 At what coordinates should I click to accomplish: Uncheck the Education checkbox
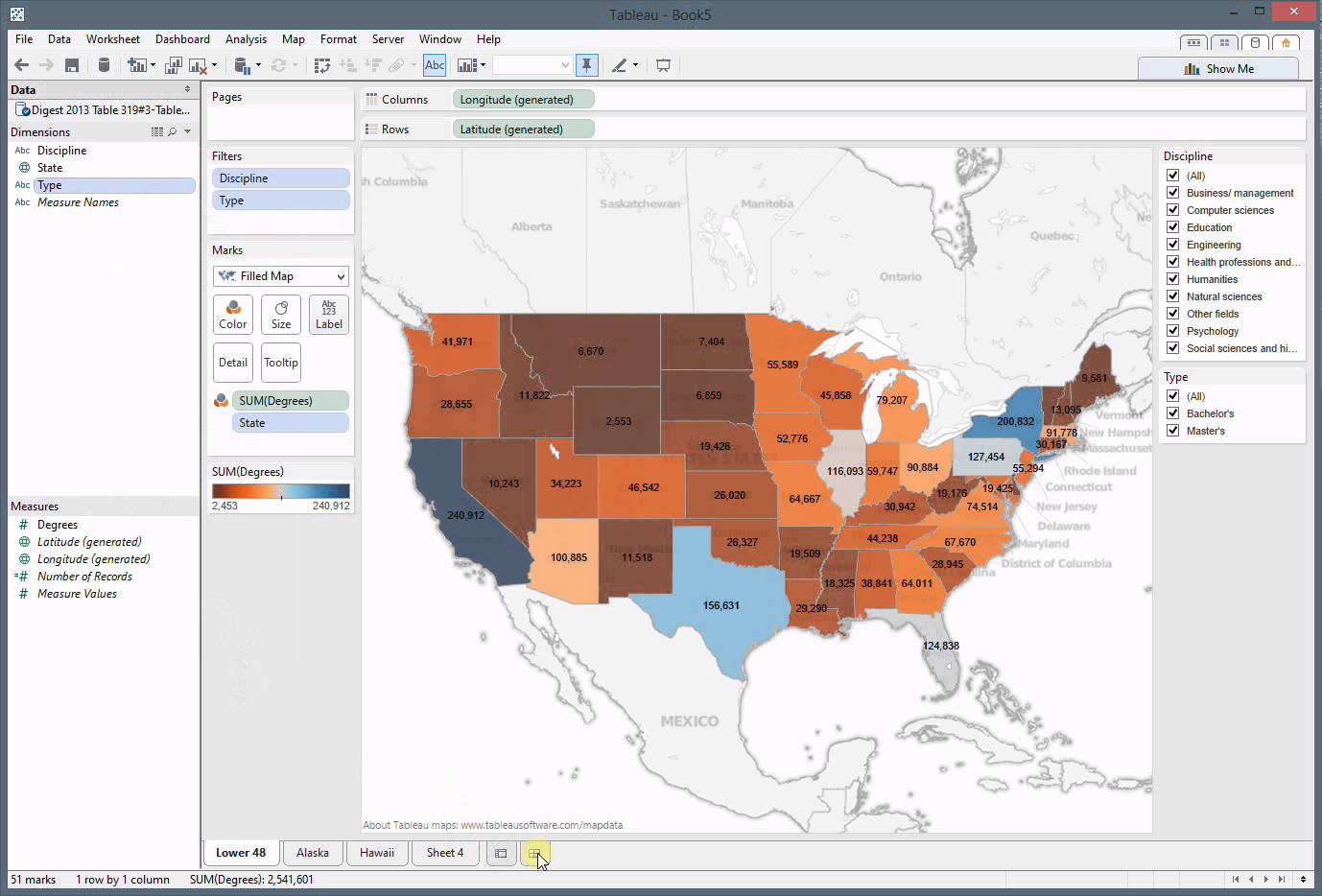click(1172, 227)
